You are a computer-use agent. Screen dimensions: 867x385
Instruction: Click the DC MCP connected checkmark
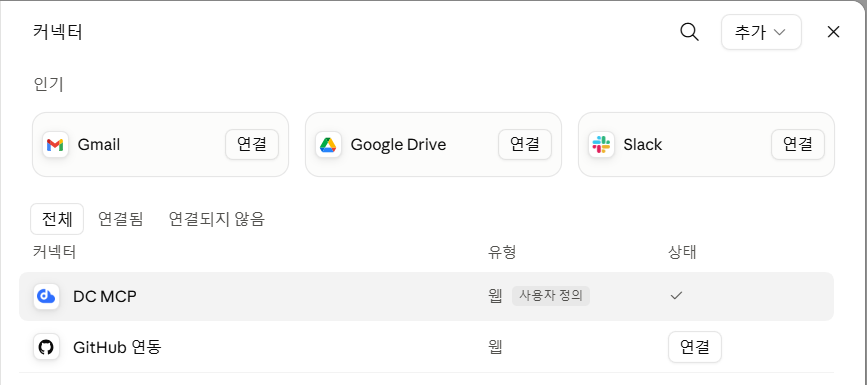(676, 296)
